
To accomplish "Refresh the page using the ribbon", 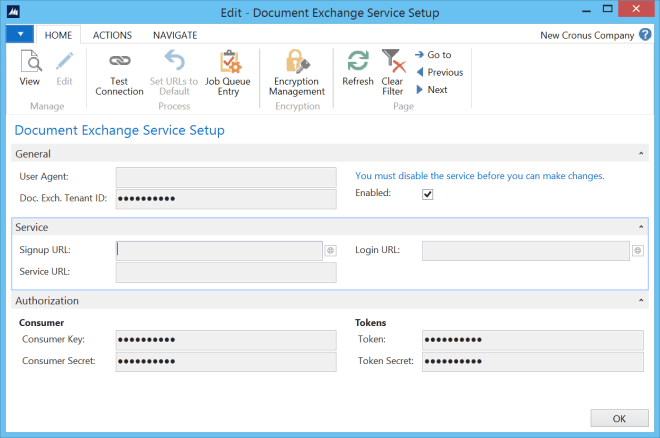I will [358, 68].
